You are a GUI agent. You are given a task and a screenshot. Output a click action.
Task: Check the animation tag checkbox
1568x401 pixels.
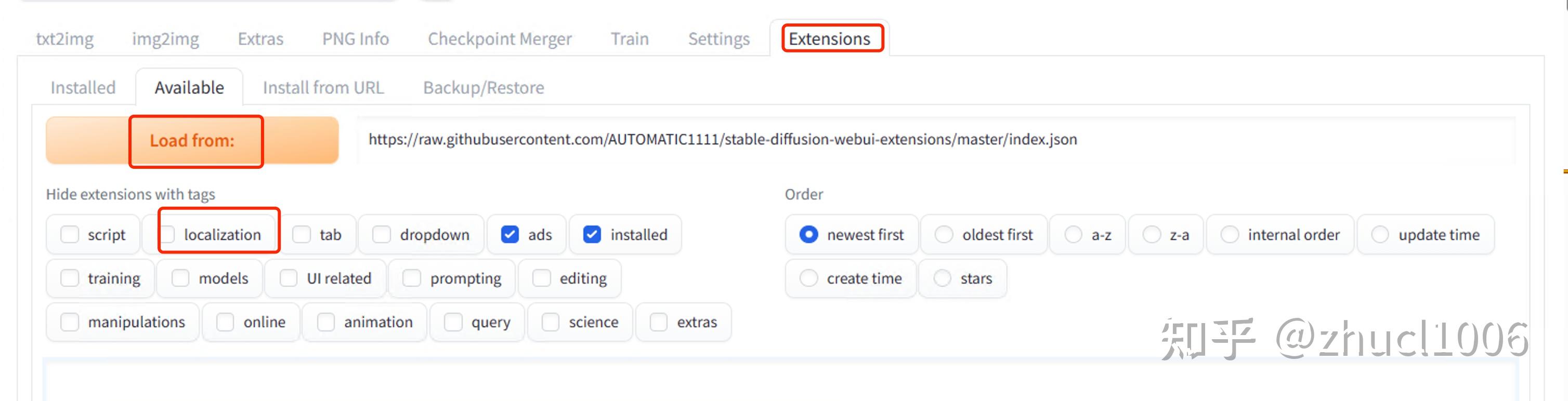[x=325, y=322]
